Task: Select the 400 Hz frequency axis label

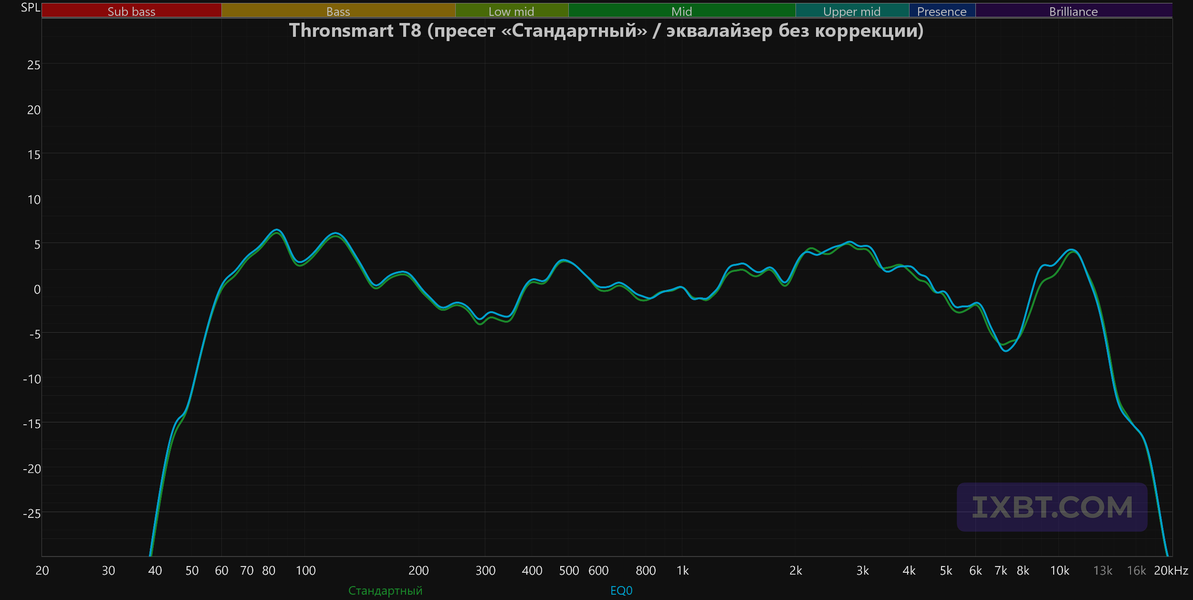Action: [533, 571]
